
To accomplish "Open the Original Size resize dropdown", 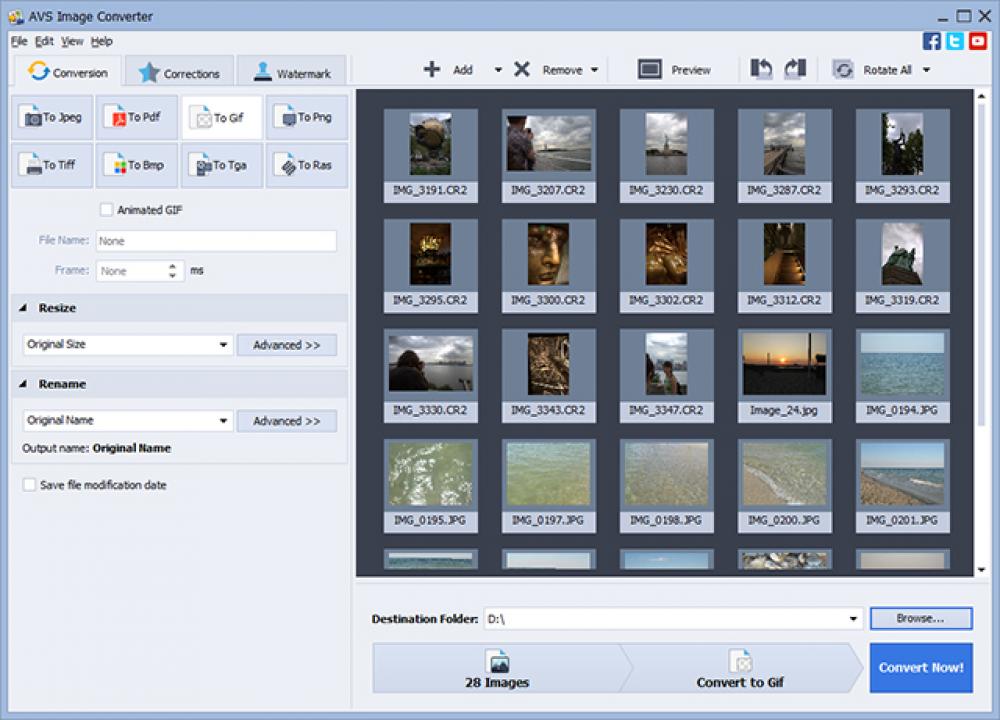I will [127, 344].
